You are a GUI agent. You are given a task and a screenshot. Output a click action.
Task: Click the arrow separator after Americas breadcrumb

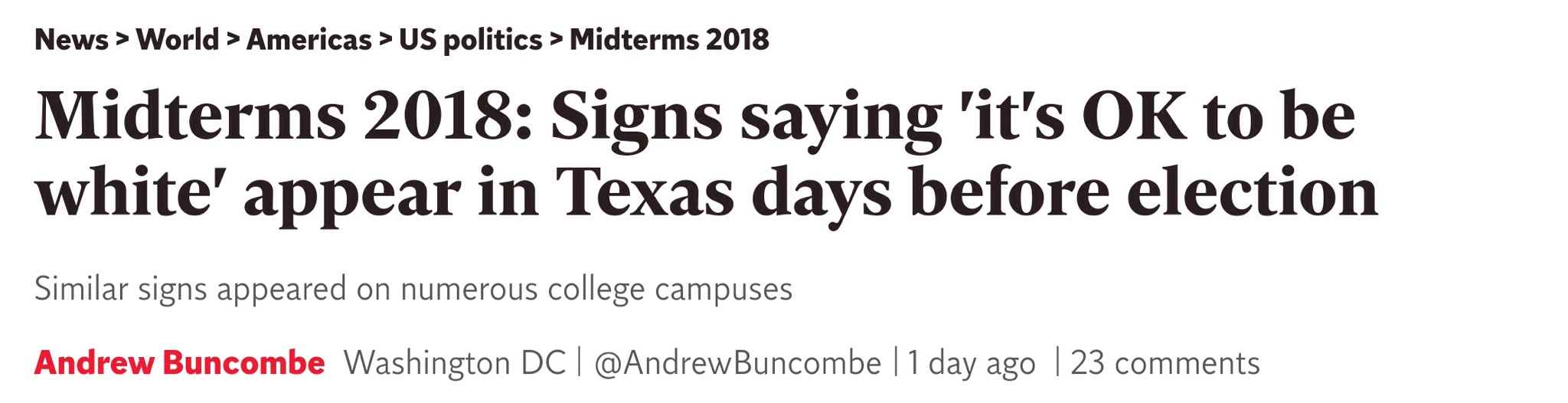385,38
